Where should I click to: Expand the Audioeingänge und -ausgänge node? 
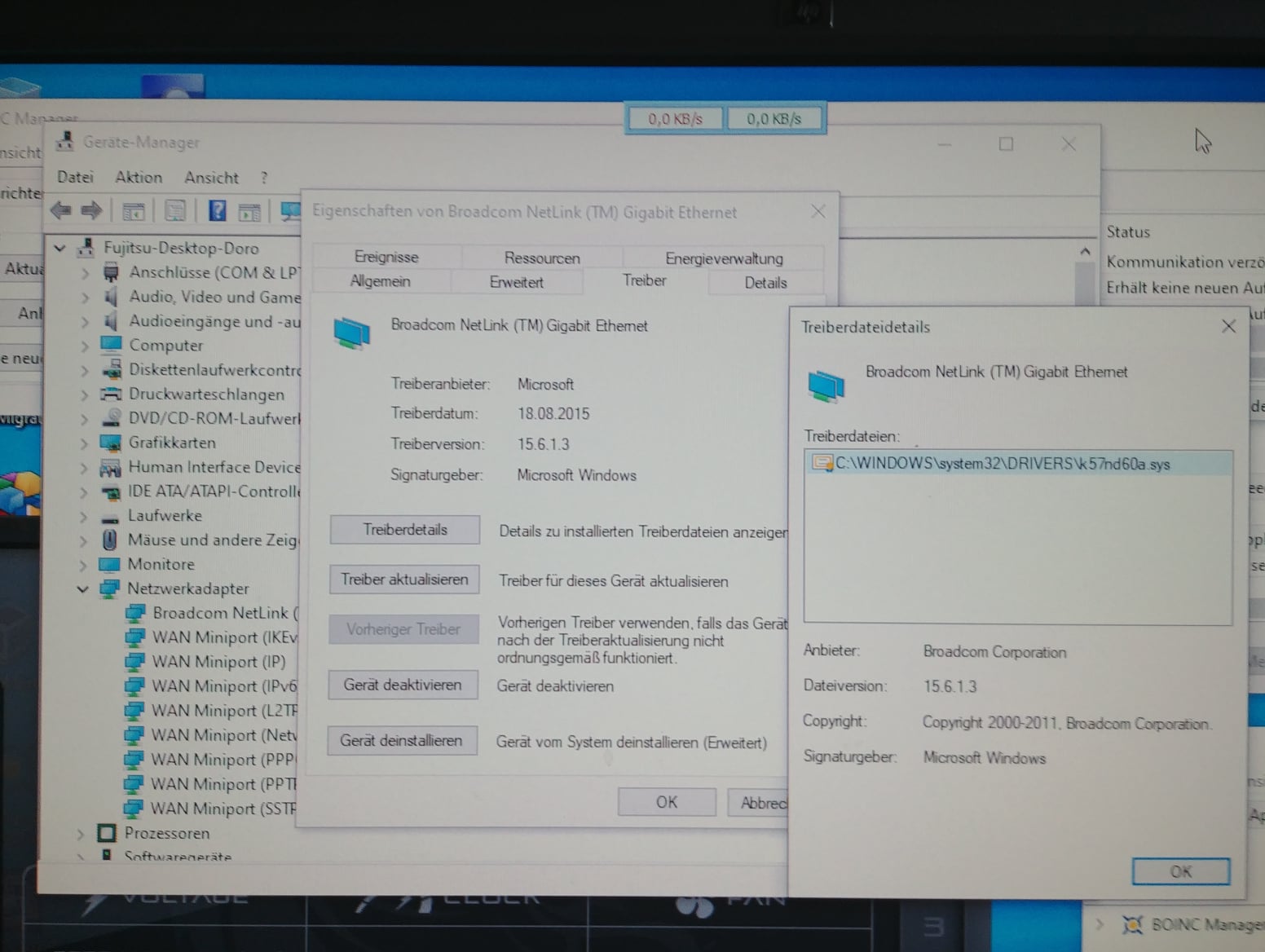click(85, 322)
